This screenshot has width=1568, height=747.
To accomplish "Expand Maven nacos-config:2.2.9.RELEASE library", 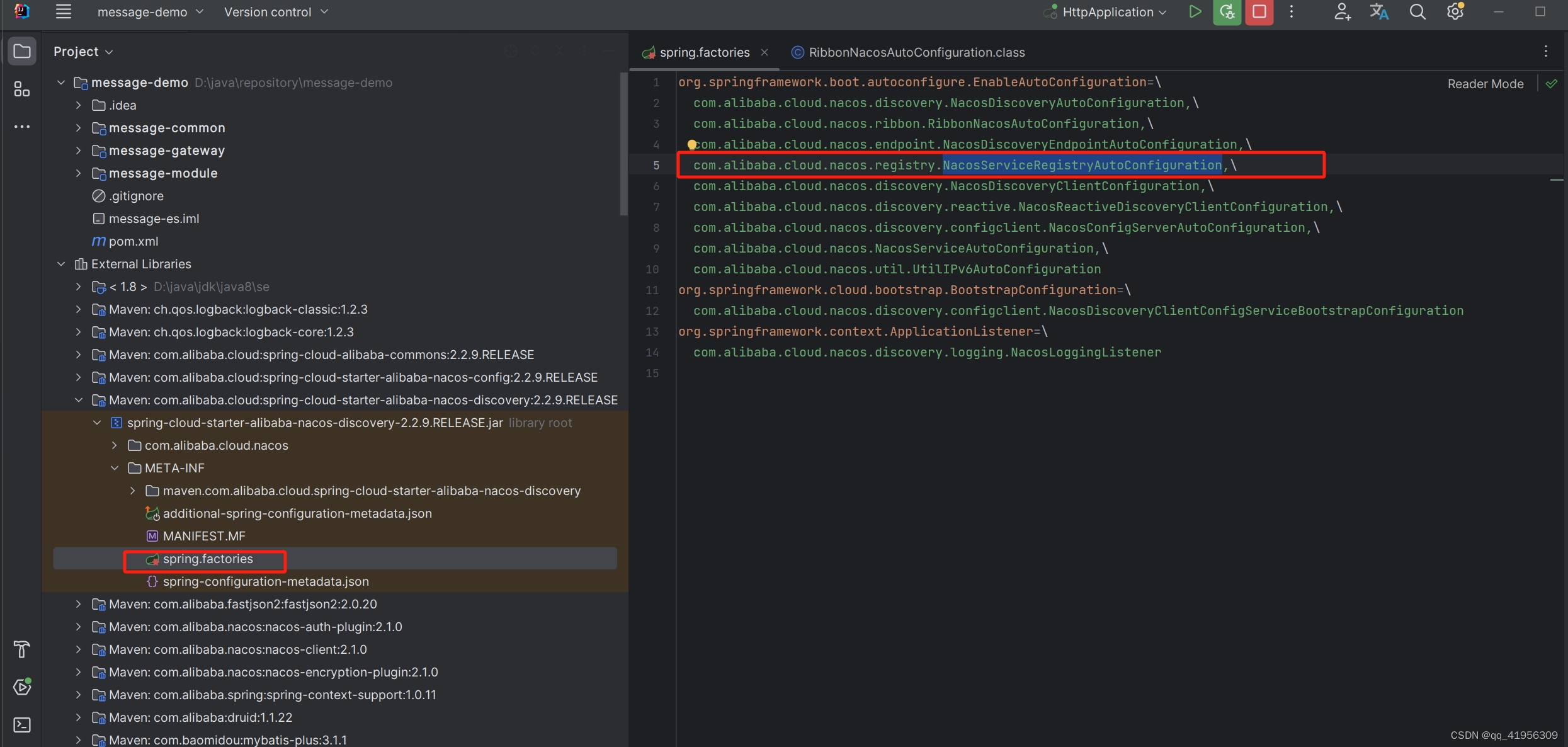I will (78, 377).
